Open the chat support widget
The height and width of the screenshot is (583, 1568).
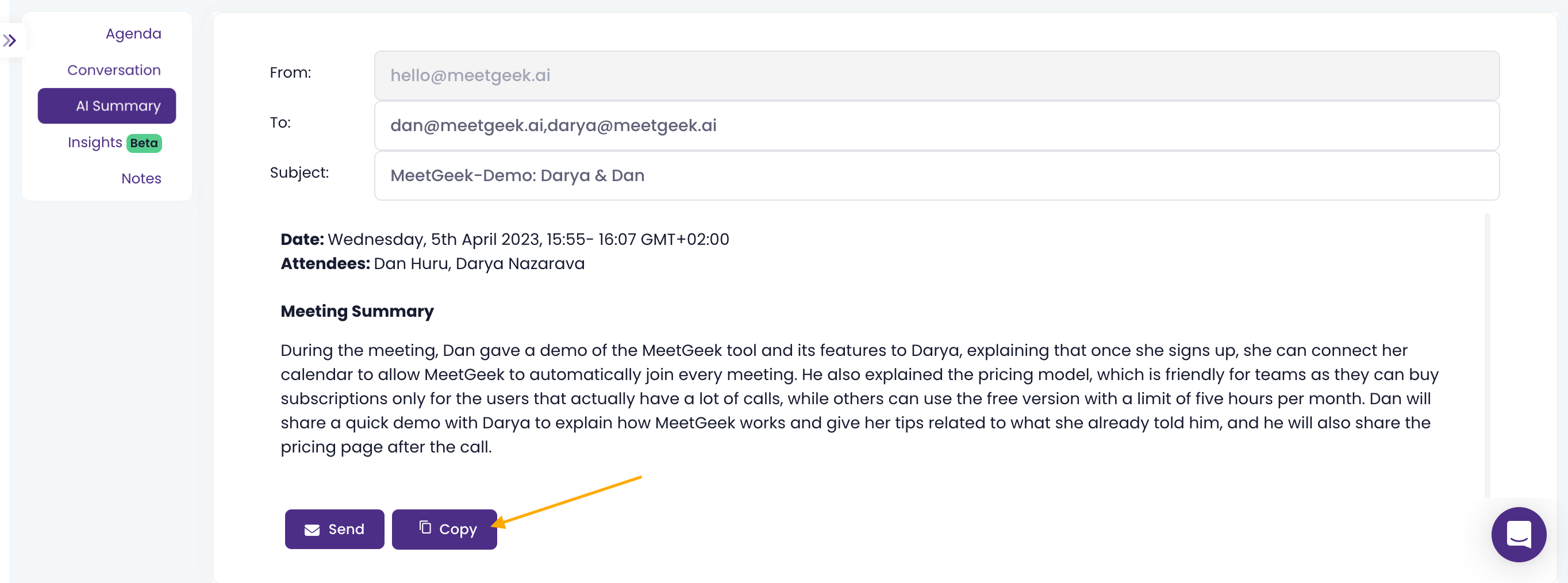(x=1518, y=534)
